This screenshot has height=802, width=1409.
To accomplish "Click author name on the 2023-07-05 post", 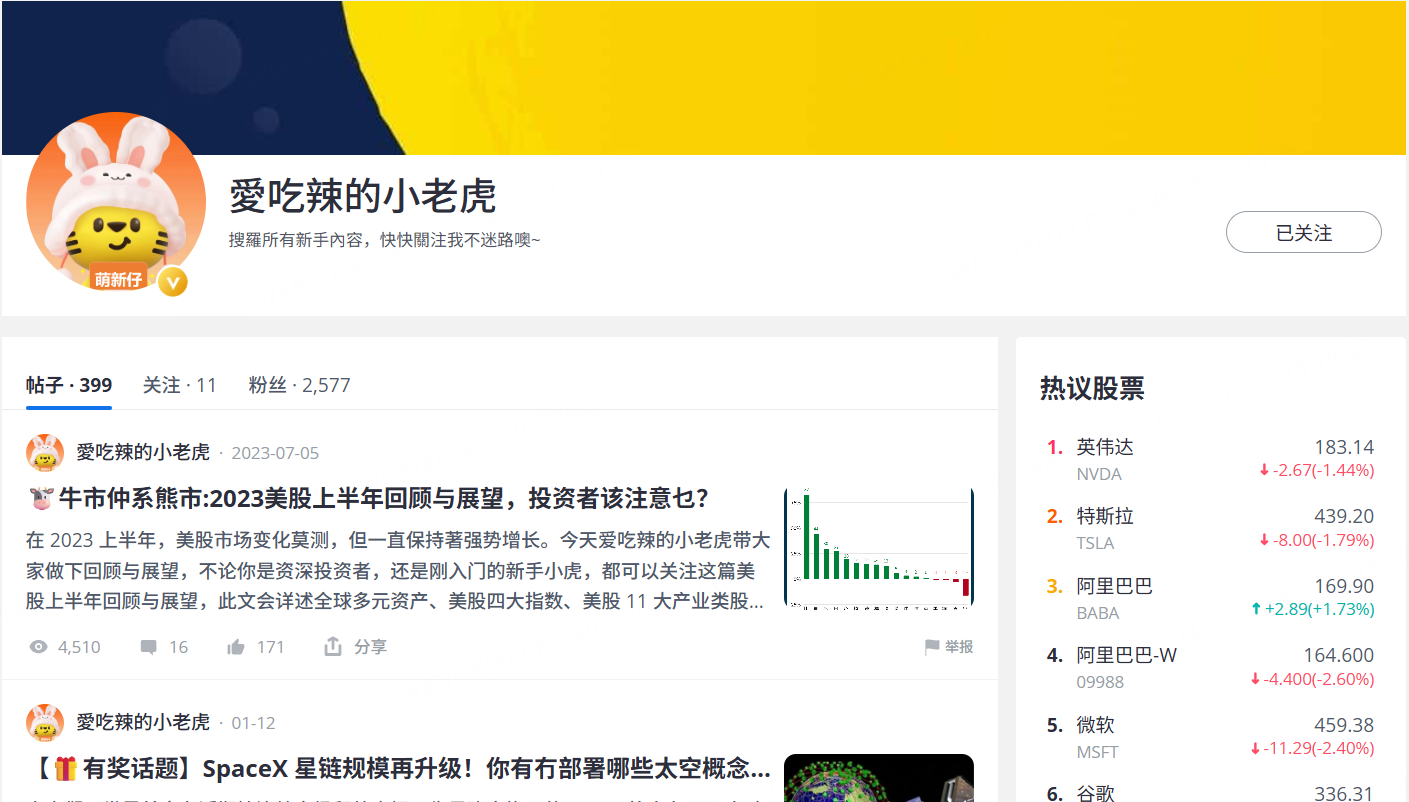I will tap(143, 453).
